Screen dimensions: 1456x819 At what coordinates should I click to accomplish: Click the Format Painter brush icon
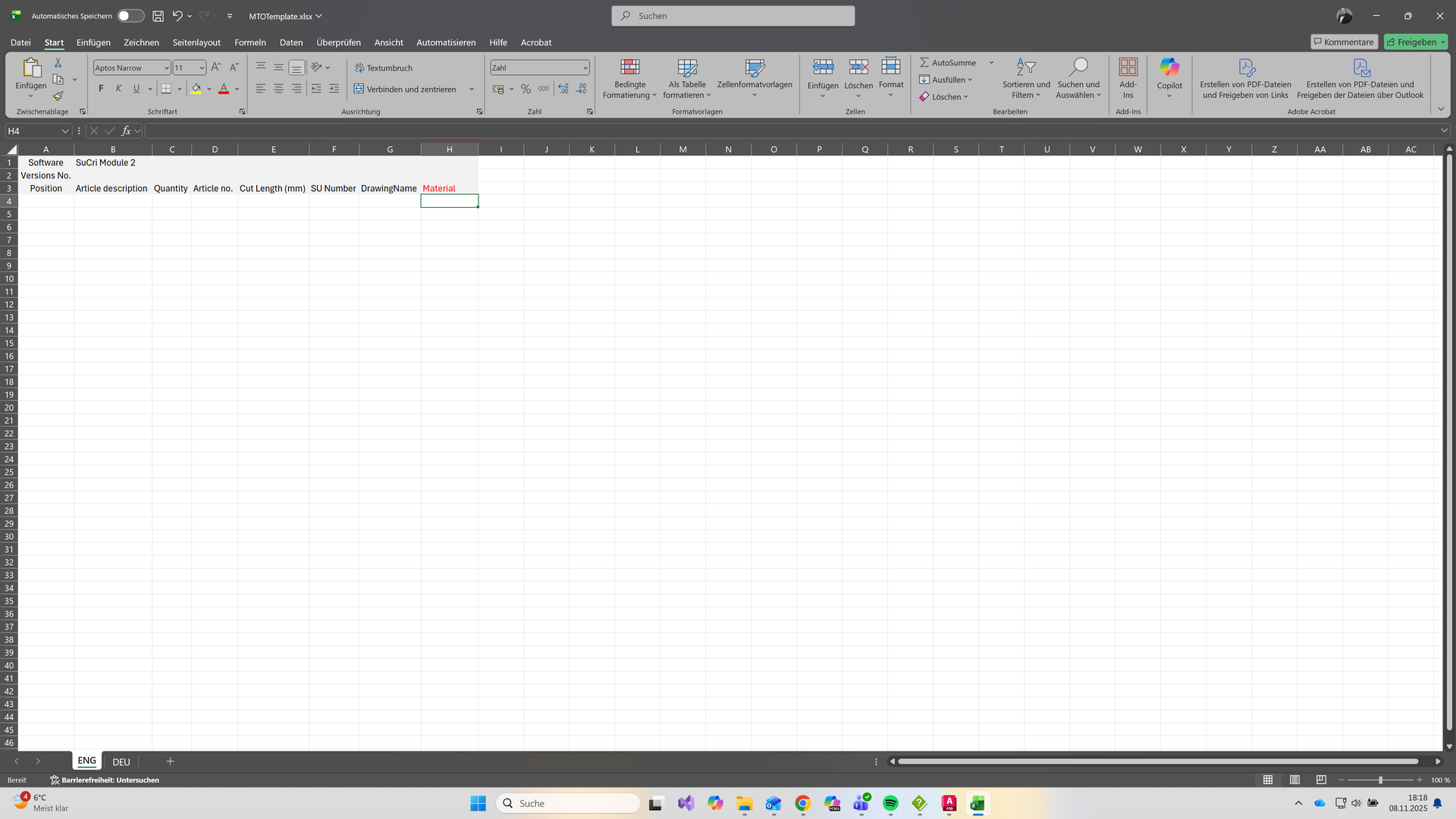(58, 96)
